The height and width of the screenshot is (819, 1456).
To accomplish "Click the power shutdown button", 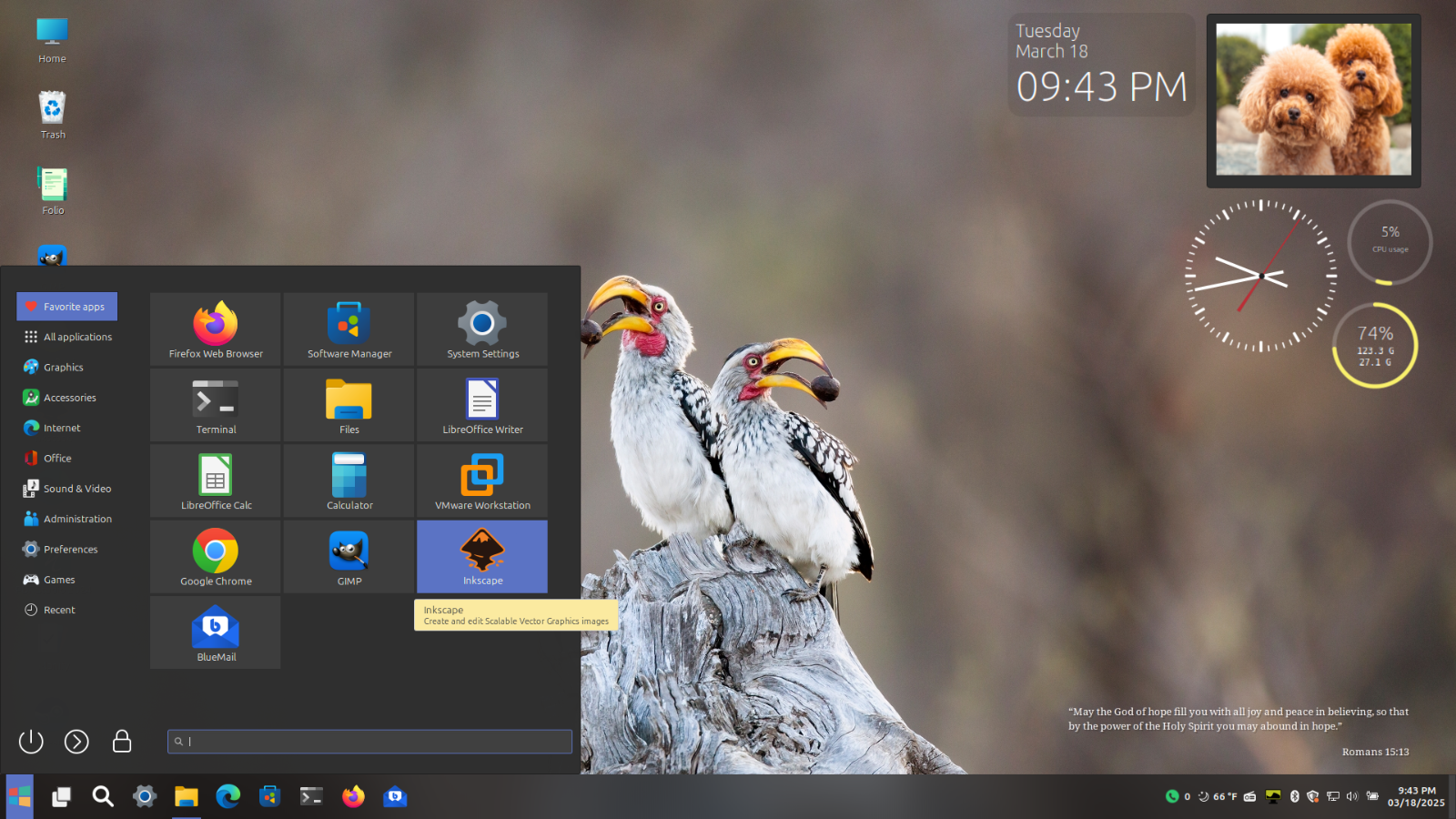I will point(31,742).
